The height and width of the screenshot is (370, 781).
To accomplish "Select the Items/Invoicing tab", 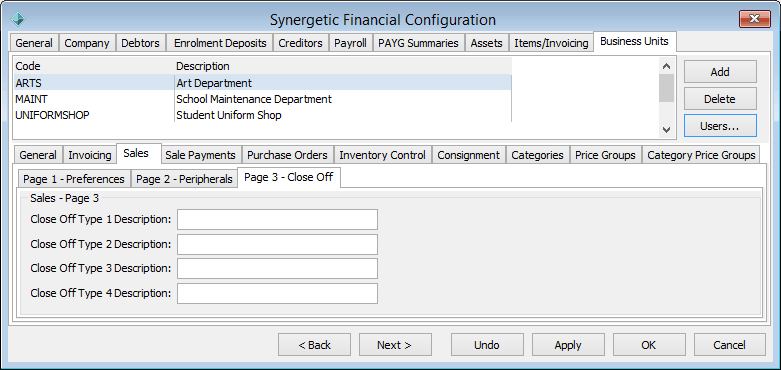I will click(x=551, y=43).
